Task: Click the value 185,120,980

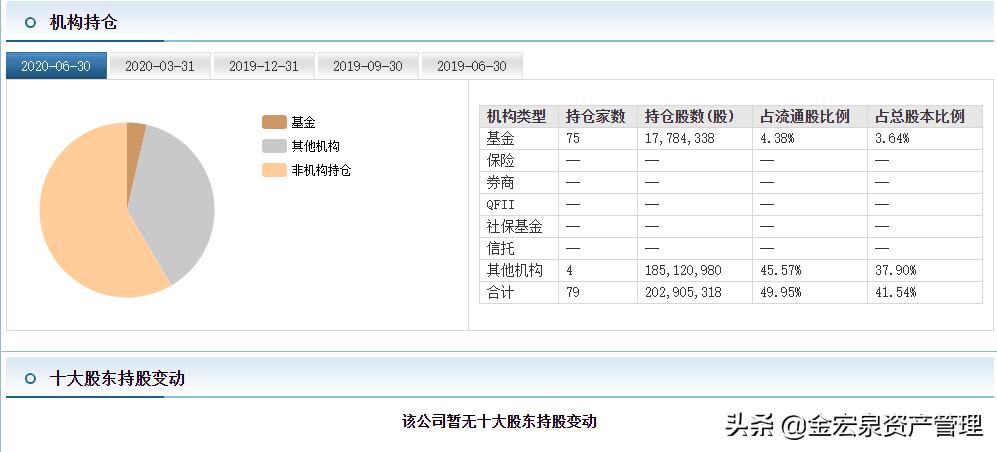Action: [683, 270]
